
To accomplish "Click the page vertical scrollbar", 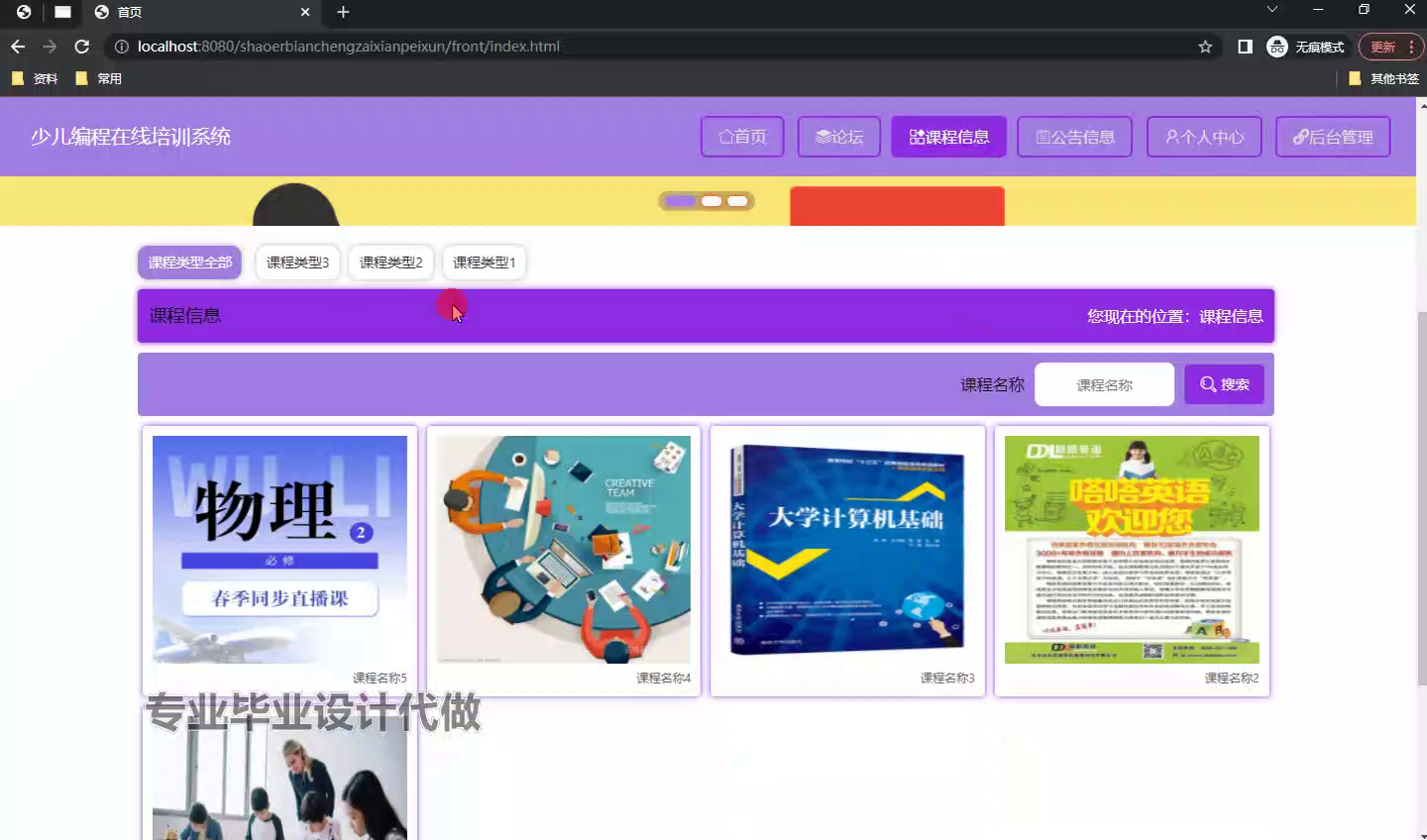I will point(1422,498).
